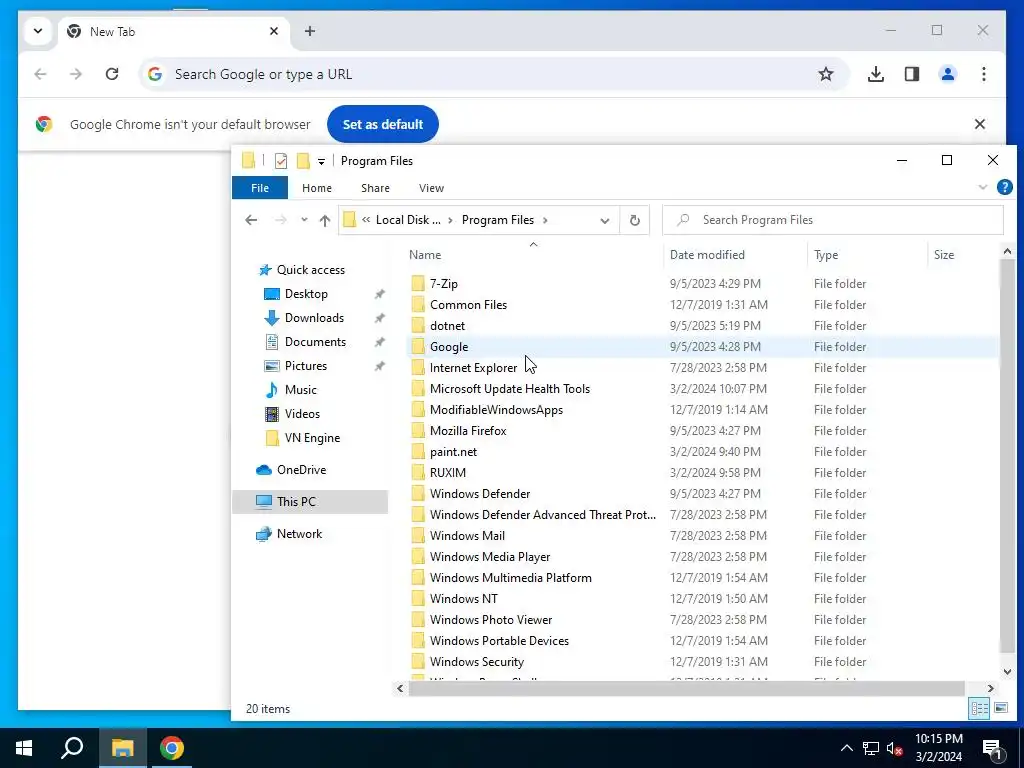Image resolution: width=1024 pixels, height=768 pixels.
Task: Toggle Chrome's side panel icon
Action: point(912,74)
